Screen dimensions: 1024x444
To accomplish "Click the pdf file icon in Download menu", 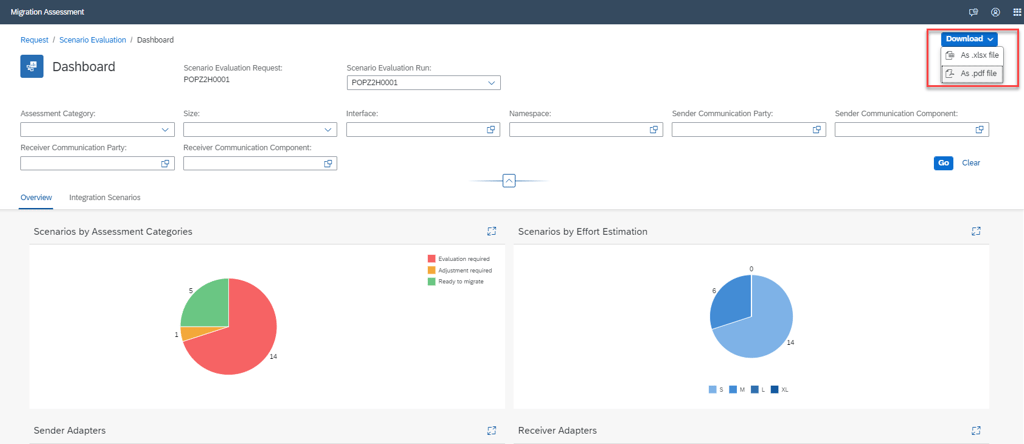I will (950, 74).
